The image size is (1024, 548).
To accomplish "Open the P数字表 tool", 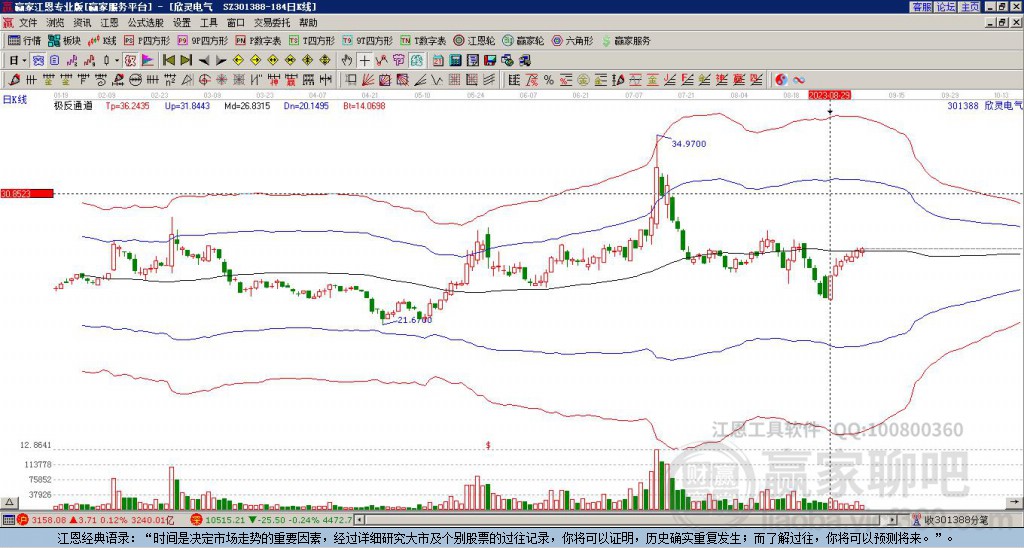I will click(x=259, y=41).
